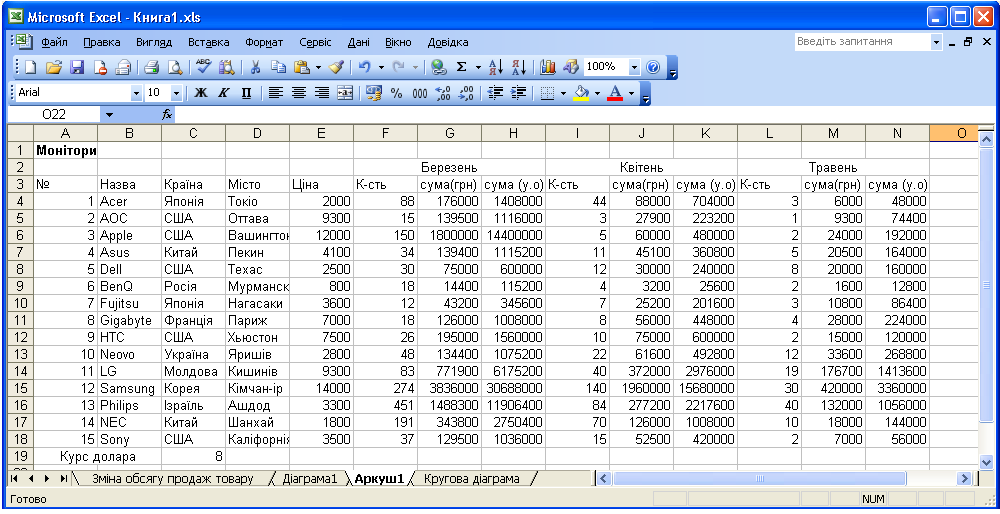The height and width of the screenshot is (514, 1000).
Task: Expand the Undo history arrow
Action: point(381,67)
